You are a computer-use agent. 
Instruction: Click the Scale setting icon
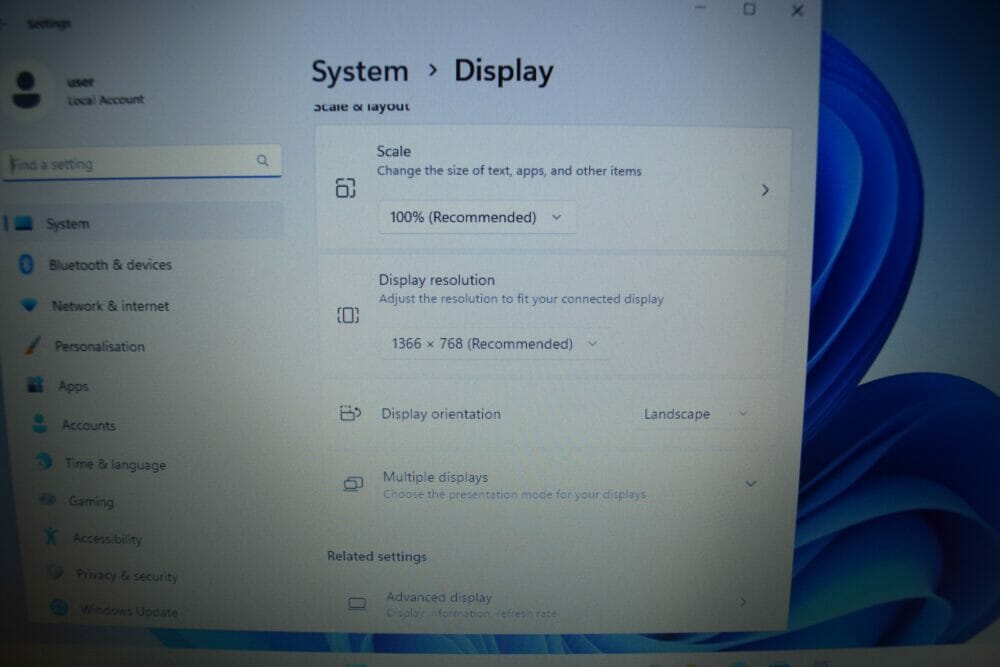click(346, 188)
